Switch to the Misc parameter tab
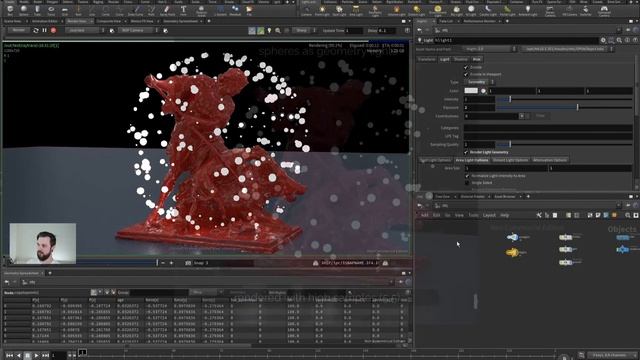The width and height of the screenshot is (640, 360). point(476,59)
